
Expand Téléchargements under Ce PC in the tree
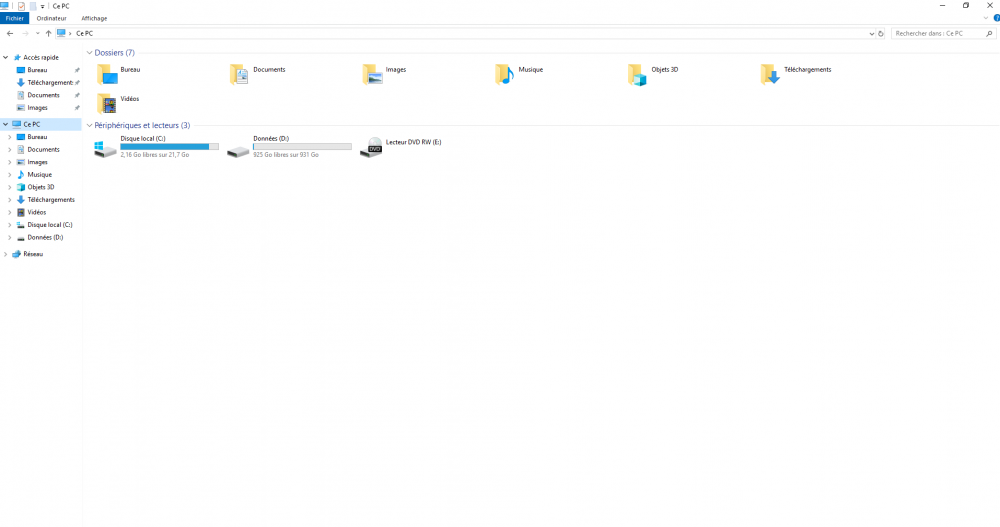(10, 200)
